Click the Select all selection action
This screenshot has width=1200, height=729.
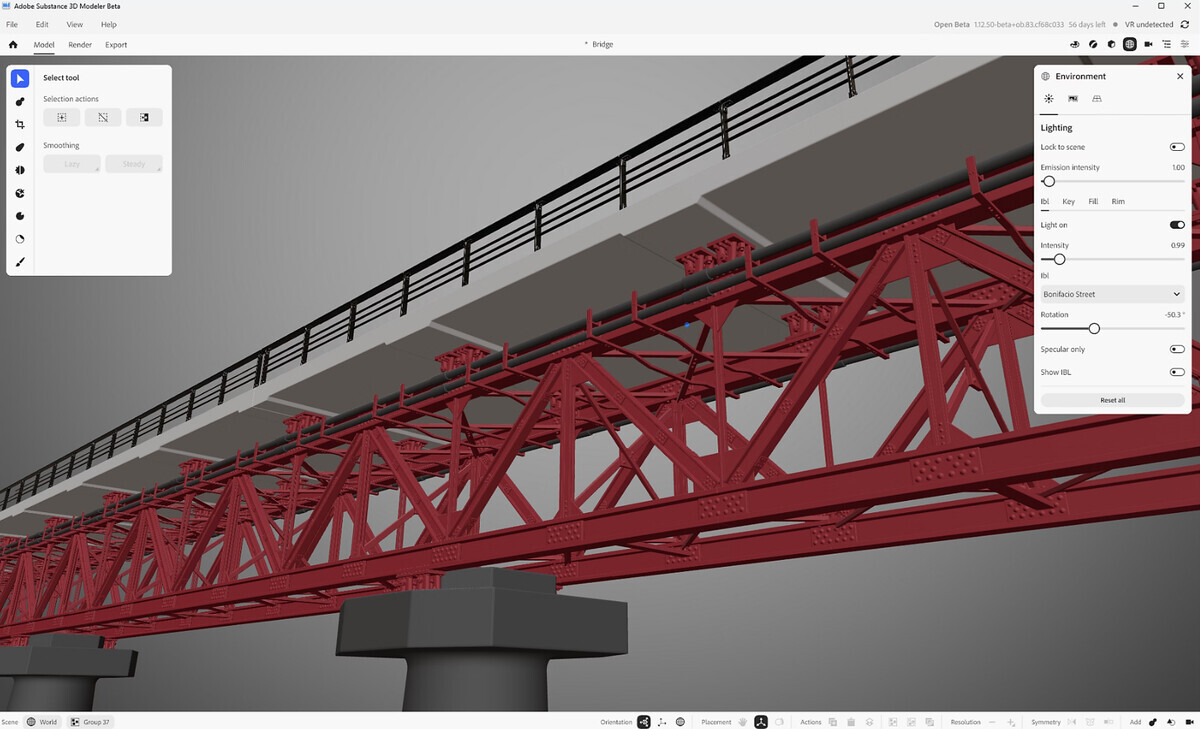(x=61, y=117)
